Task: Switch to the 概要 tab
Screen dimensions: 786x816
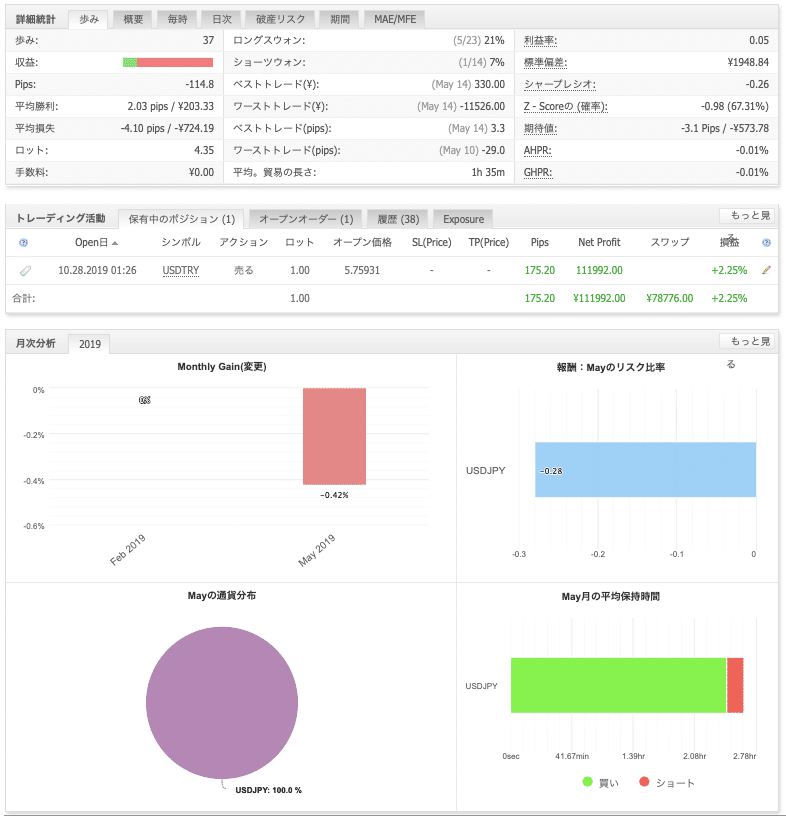Action: [x=133, y=19]
